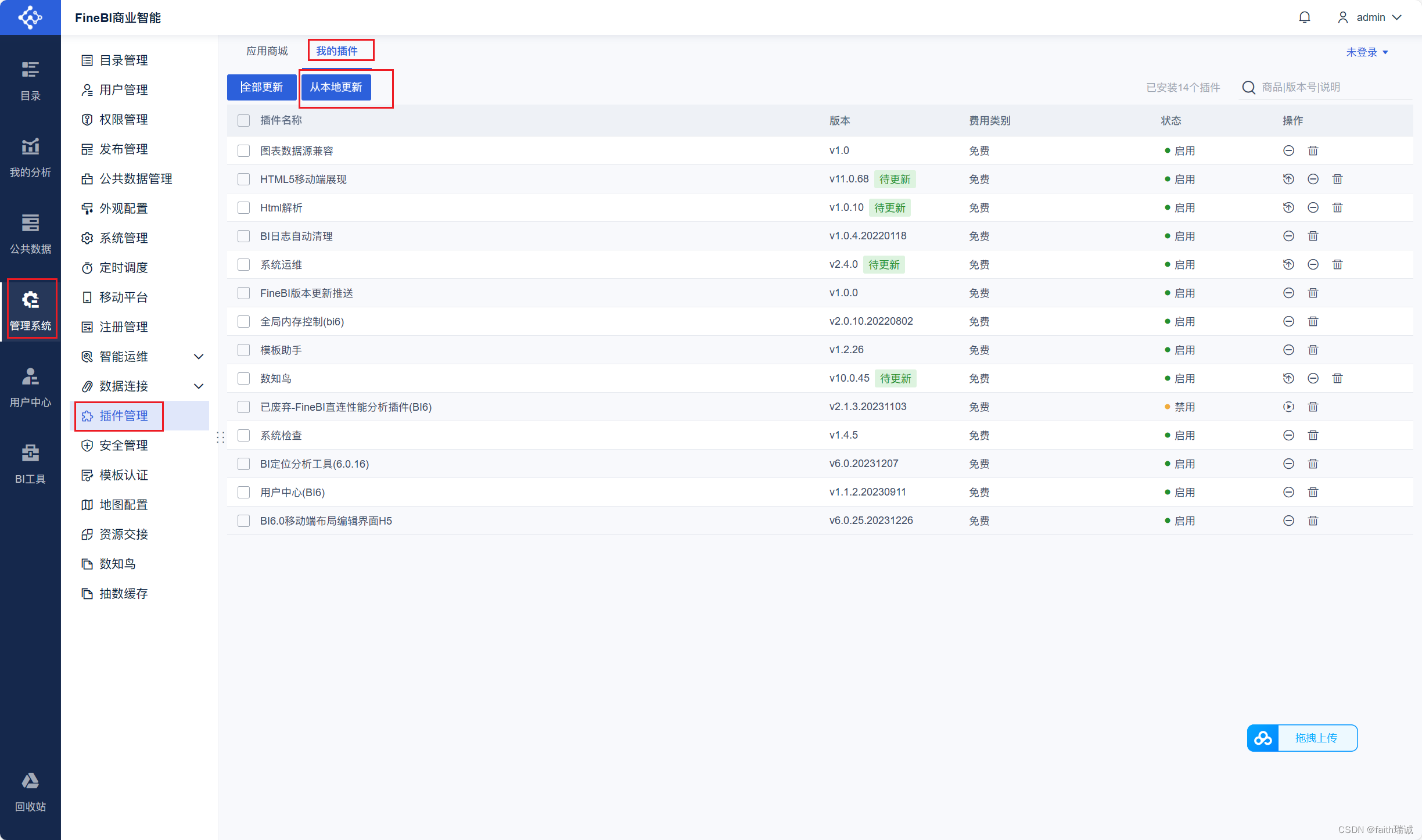This screenshot has width=1422, height=840.
Task: Enable the 已废弃-FineBI直连性能分析插件 play icon
Action: [1288, 407]
